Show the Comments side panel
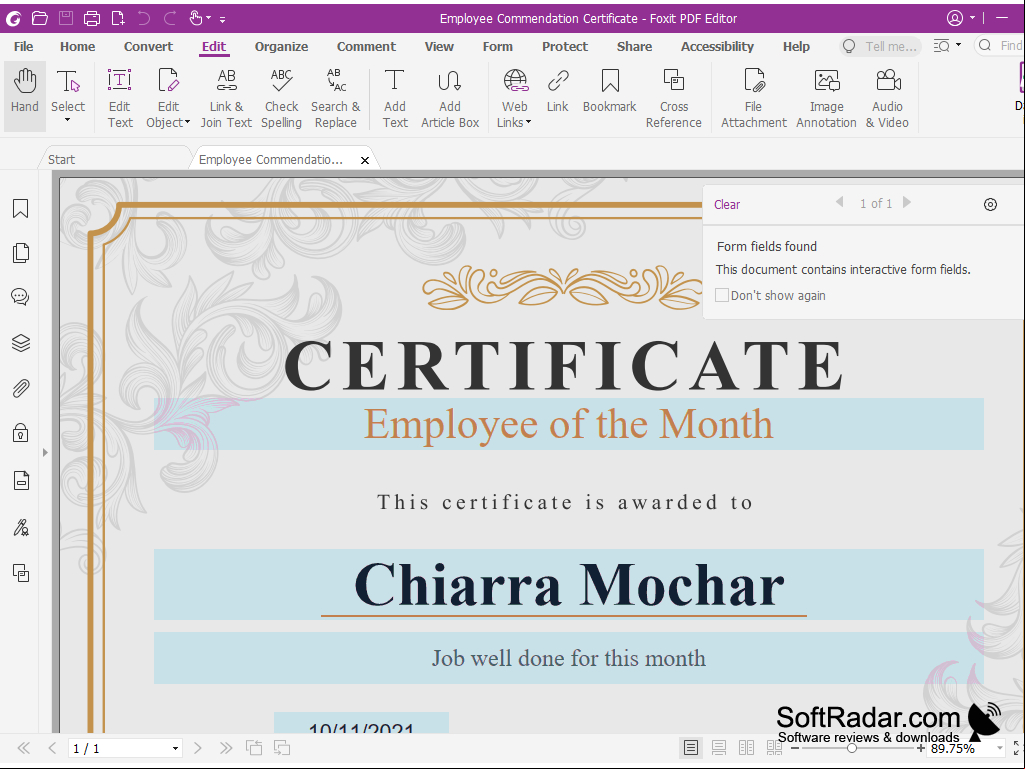1025x769 pixels. click(21, 297)
